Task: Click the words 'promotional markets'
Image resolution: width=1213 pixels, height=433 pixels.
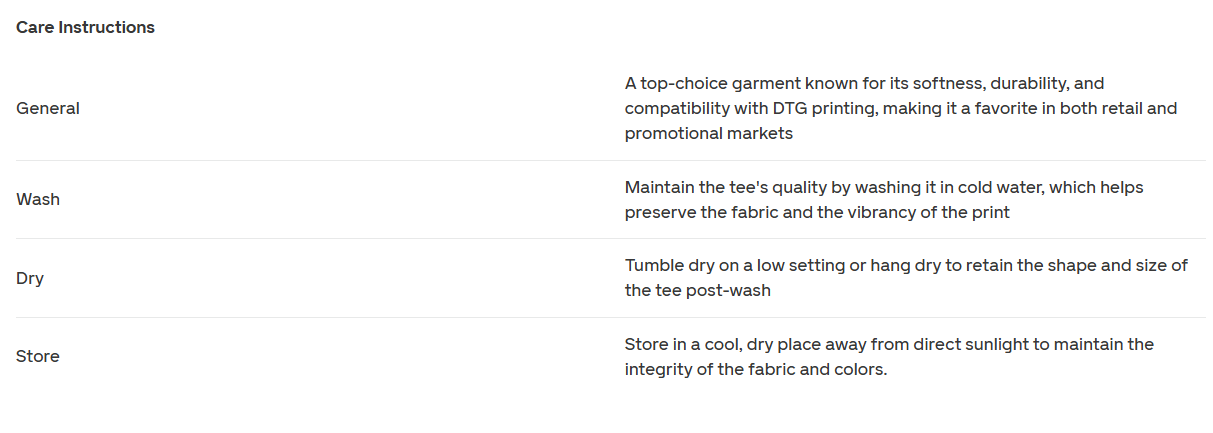Action: [x=709, y=133]
